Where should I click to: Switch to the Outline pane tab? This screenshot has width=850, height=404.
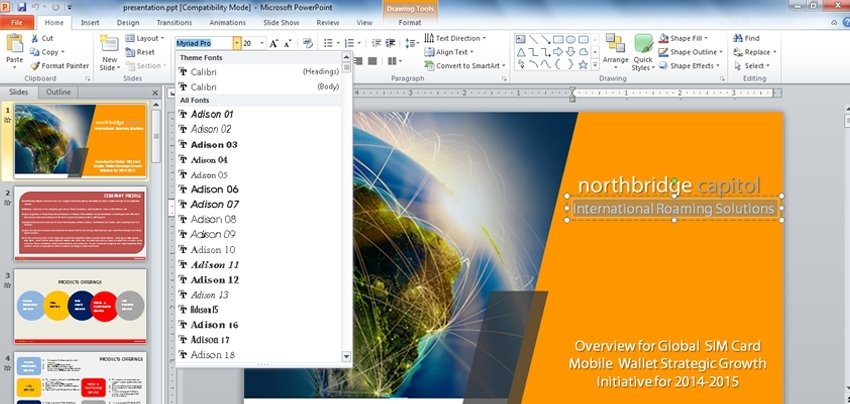58,92
